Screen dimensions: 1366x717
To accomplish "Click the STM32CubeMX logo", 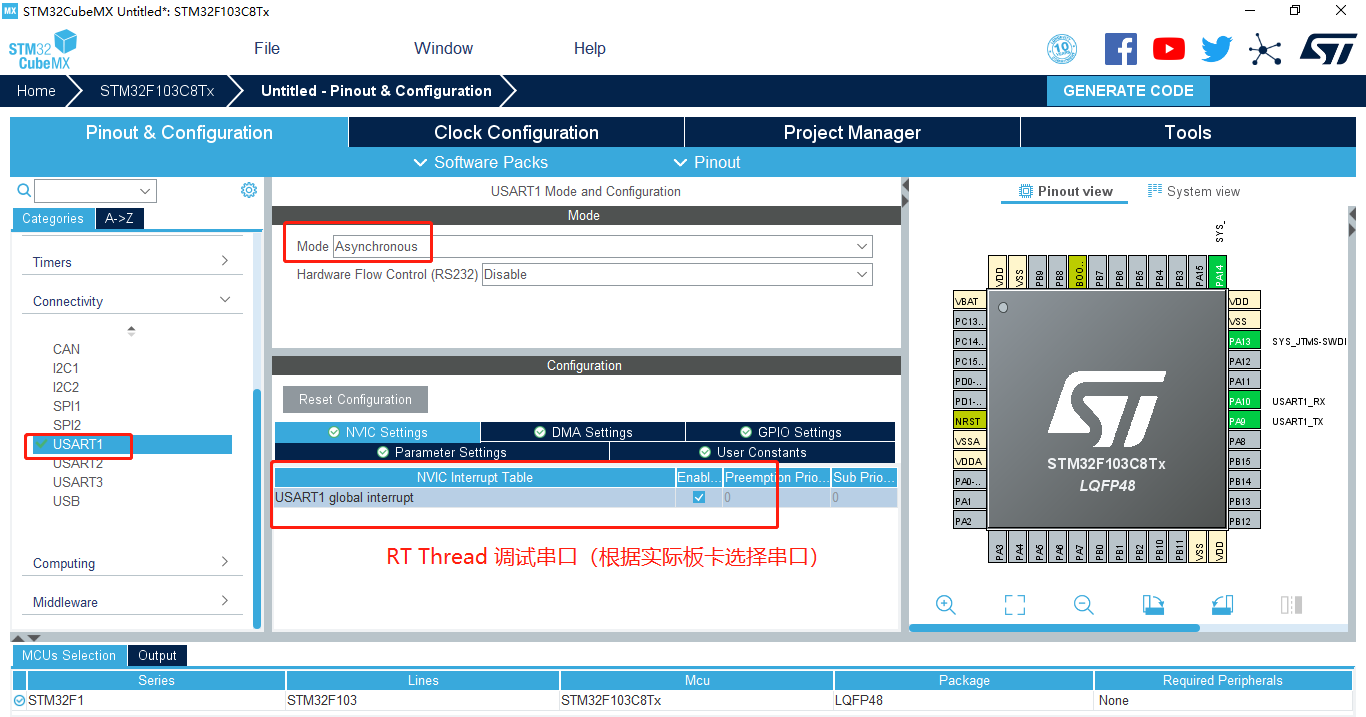I will tap(42, 50).
